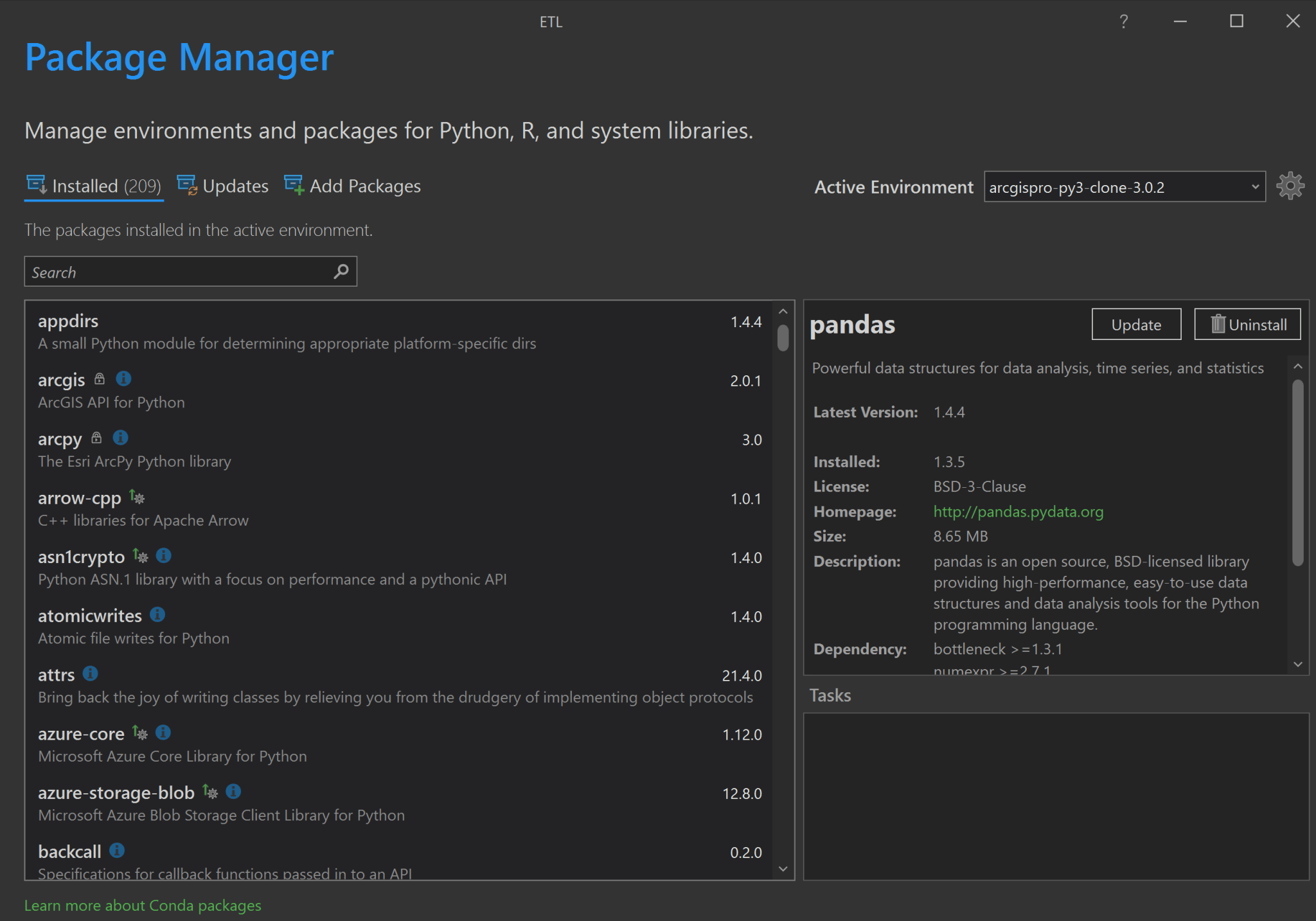Screen dimensions: 1316x921
Task: Click the pandas details scroll-up arrow
Action: tap(1298, 366)
